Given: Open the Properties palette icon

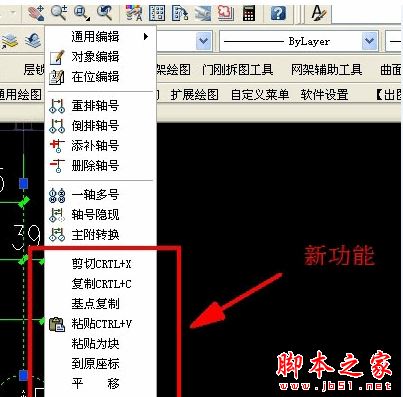Looking at the screenshot, I should [134, 13].
